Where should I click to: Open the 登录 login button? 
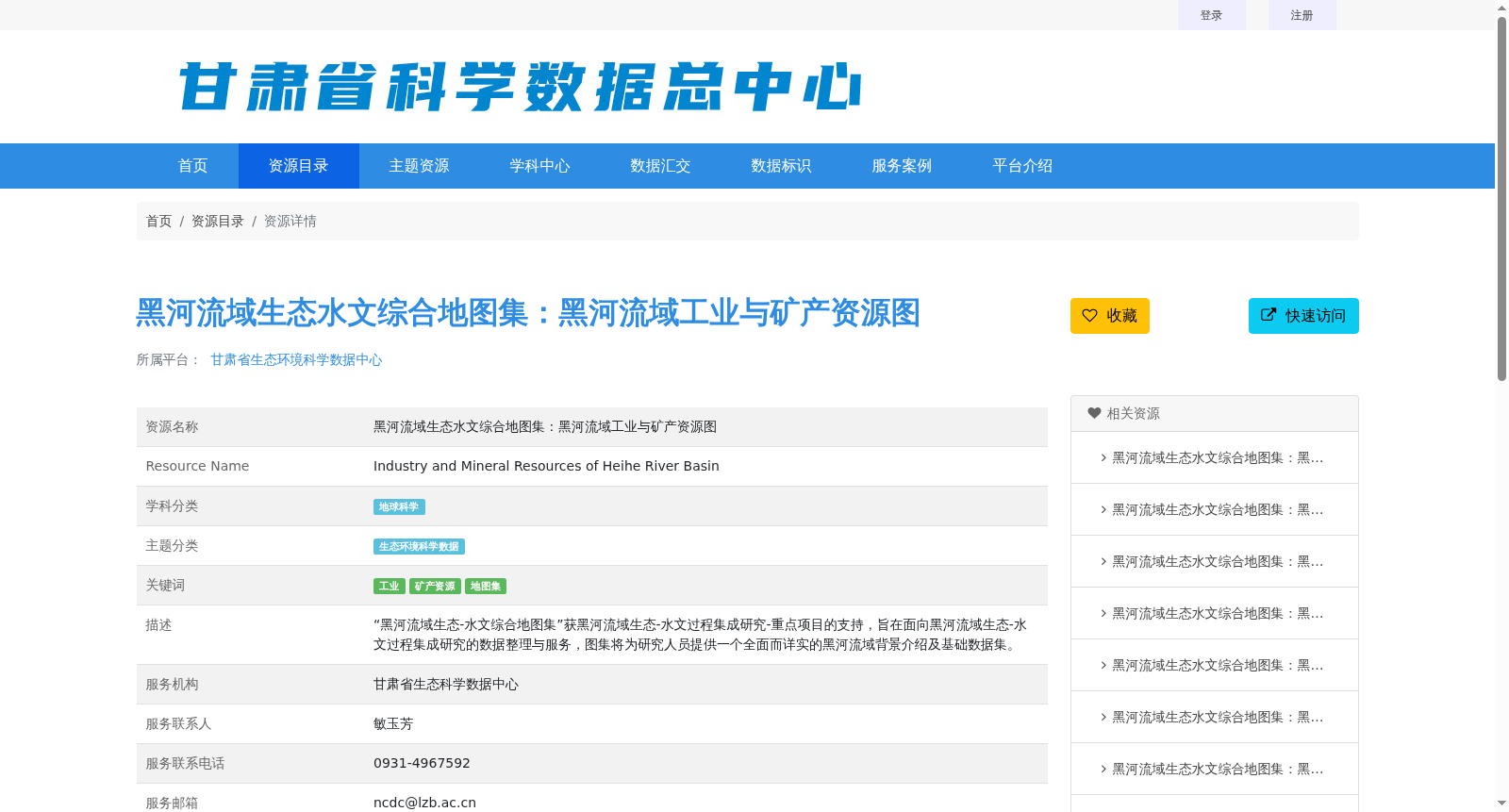[1211, 15]
